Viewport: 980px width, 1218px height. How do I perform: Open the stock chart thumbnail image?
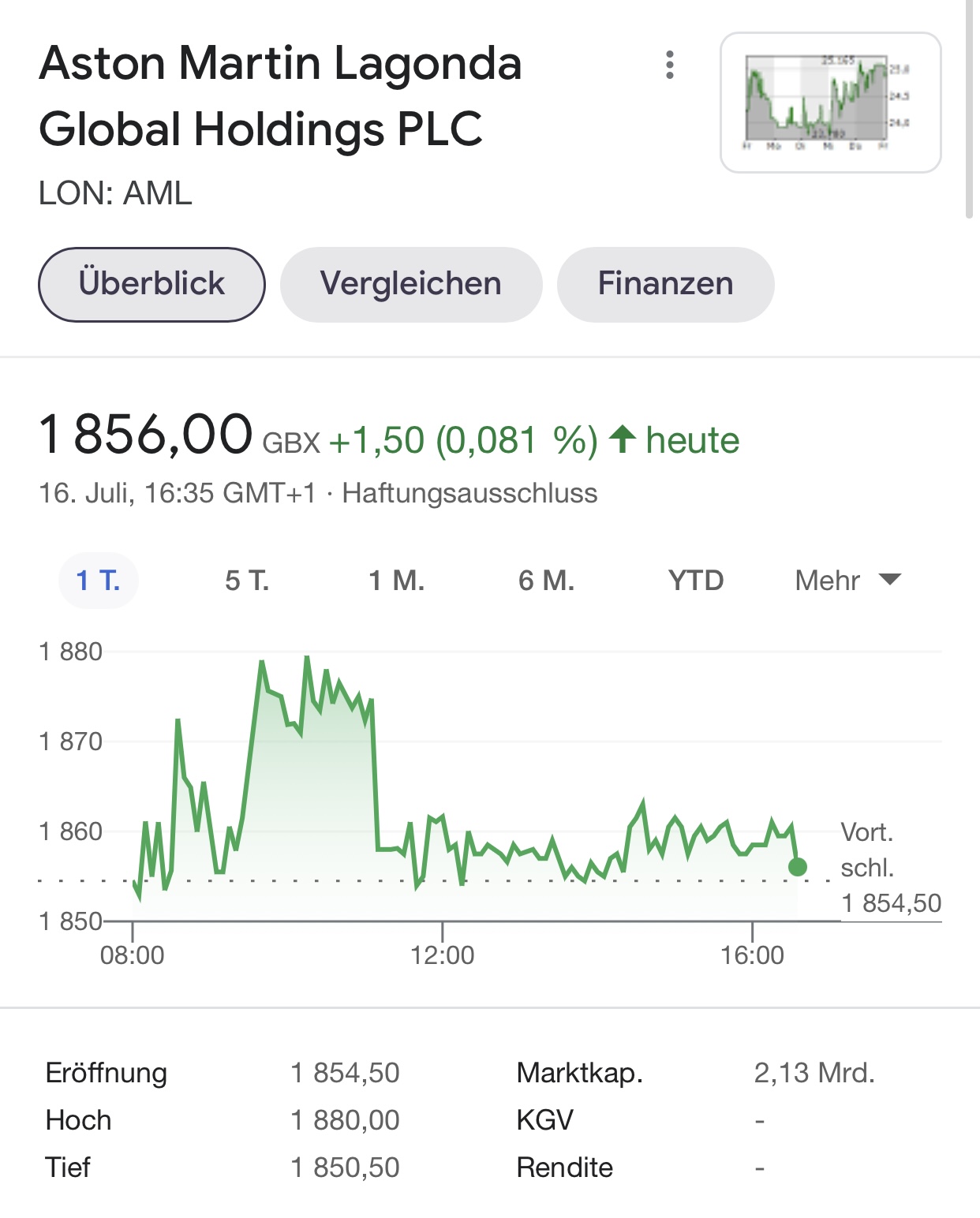(x=830, y=103)
